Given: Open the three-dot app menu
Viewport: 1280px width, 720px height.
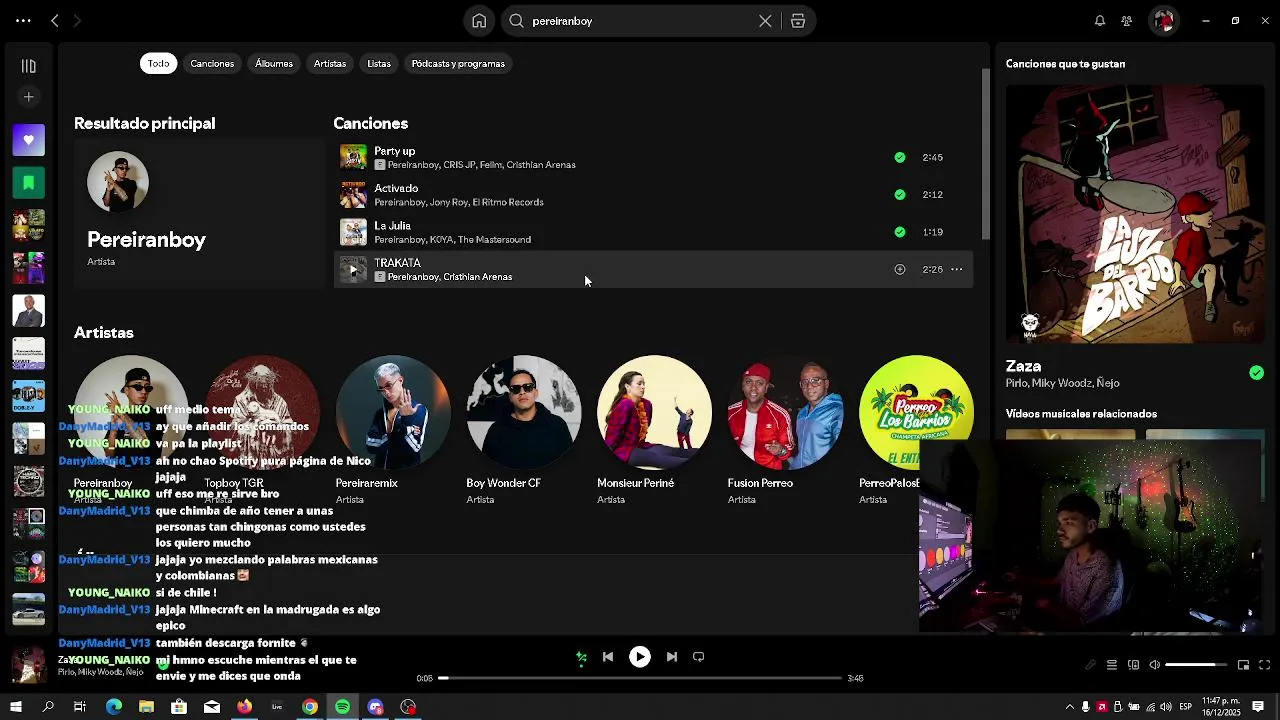Looking at the screenshot, I should [x=23, y=21].
